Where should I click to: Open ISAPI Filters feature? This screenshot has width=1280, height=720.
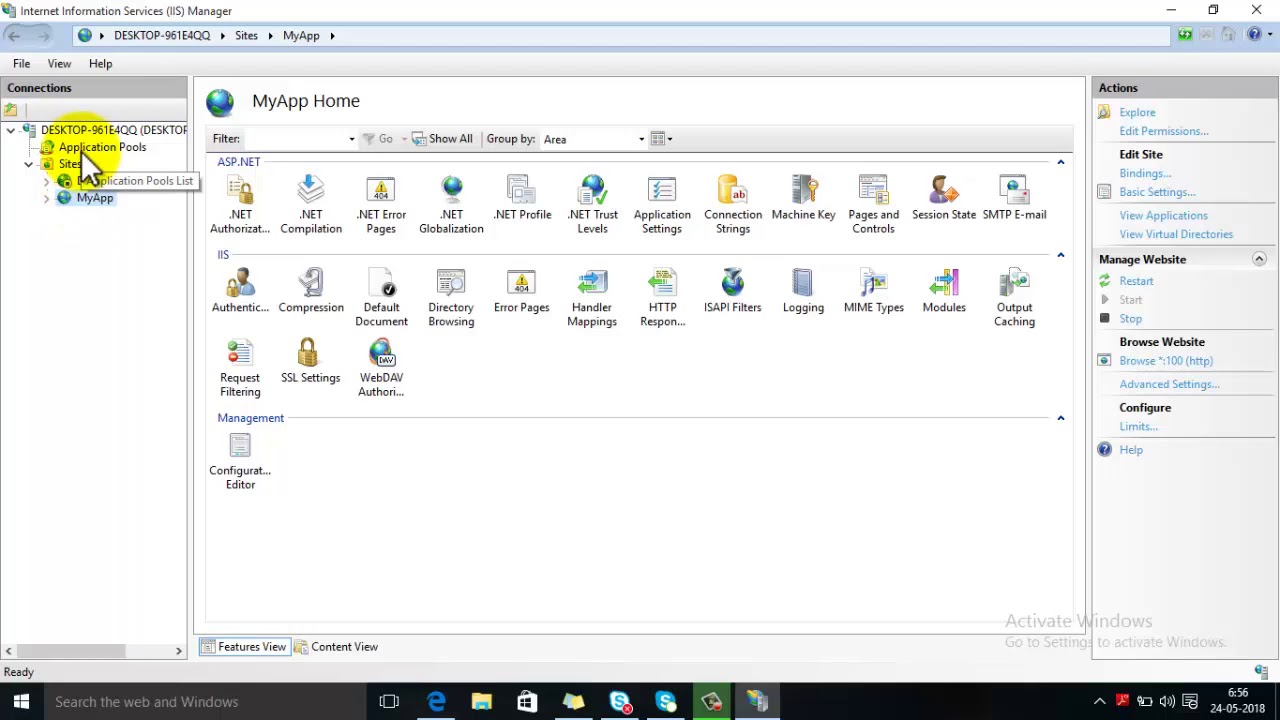732,291
